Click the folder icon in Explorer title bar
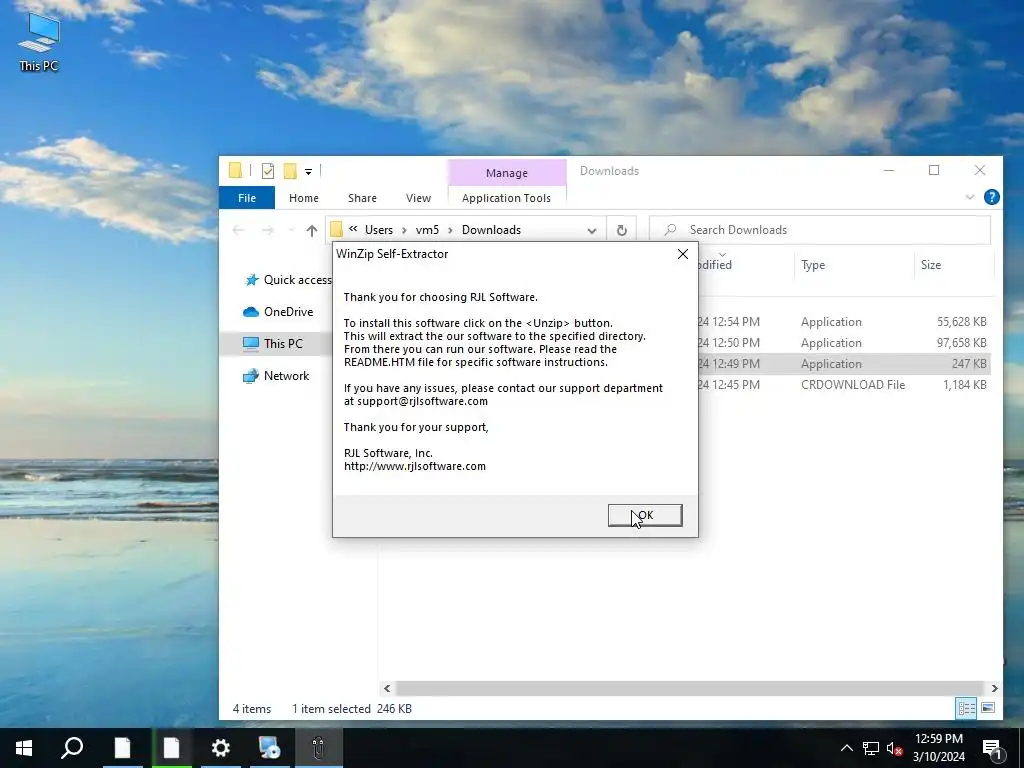The width and height of the screenshot is (1024, 768). (x=235, y=171)
